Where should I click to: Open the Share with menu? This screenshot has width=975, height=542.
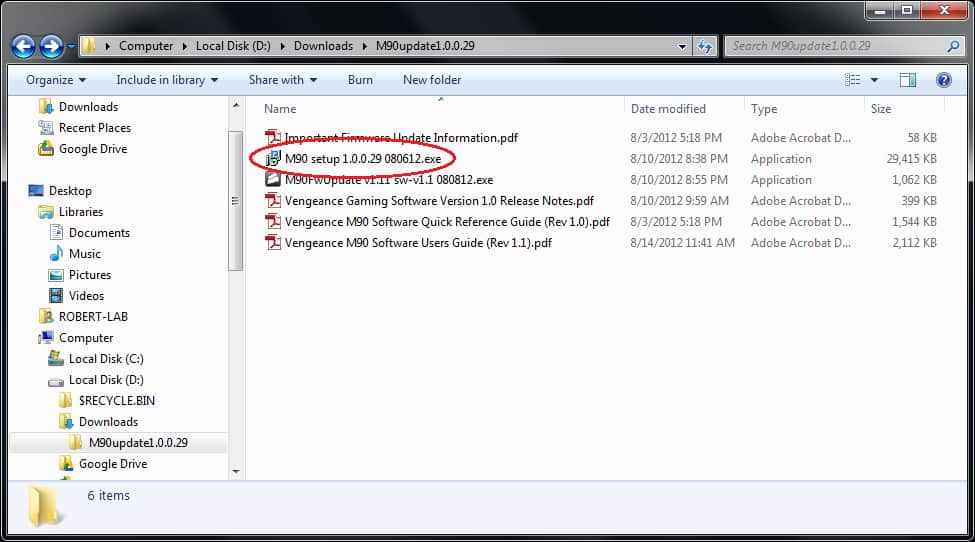(x=283, y=80)
